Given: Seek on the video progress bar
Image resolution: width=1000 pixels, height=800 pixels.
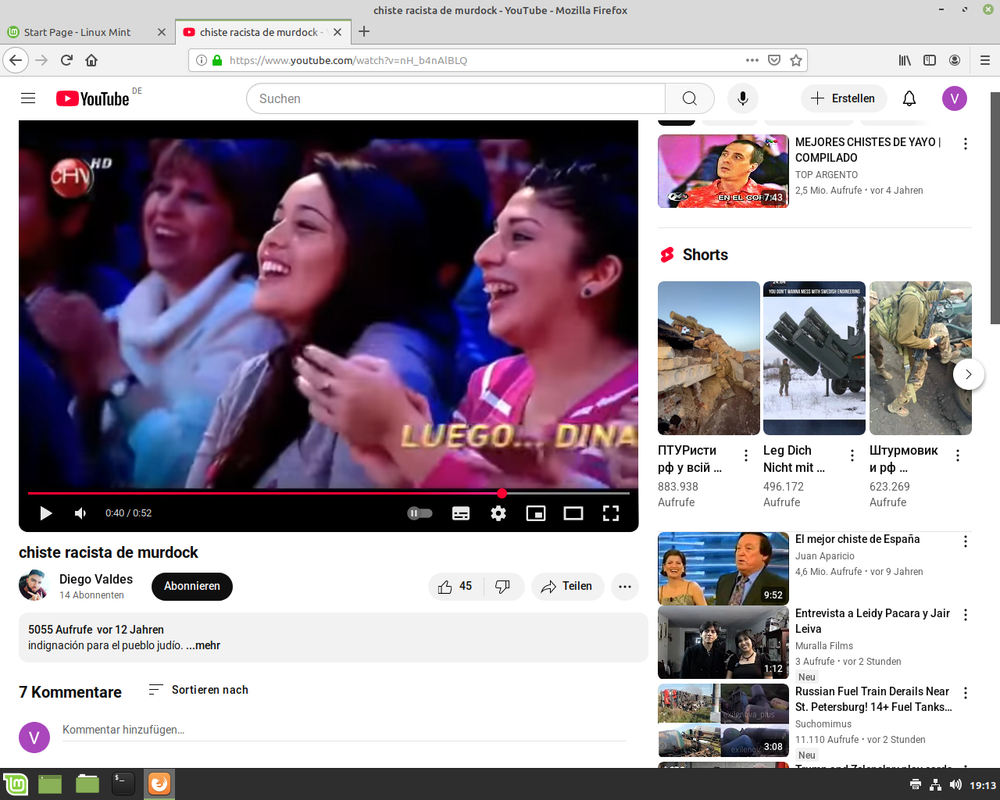Looking at the screenshot, I should [328, 493].
